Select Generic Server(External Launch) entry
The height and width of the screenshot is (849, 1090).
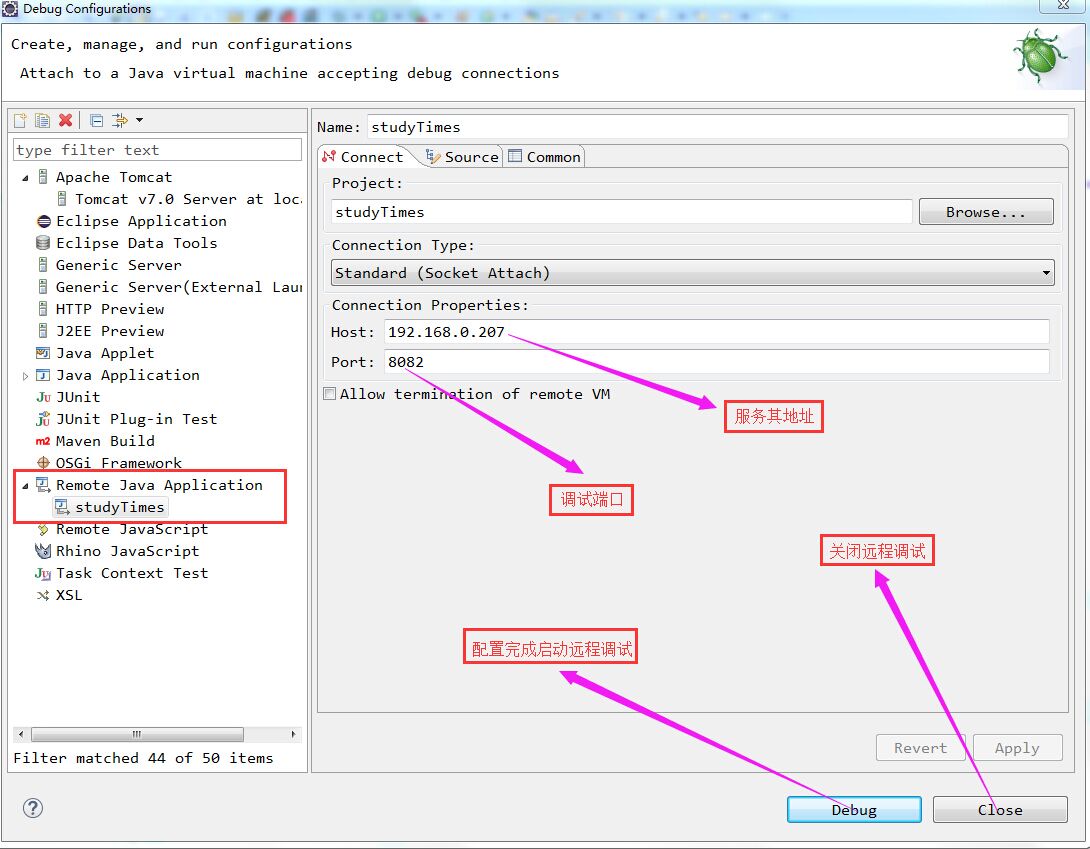click(179, 287)
